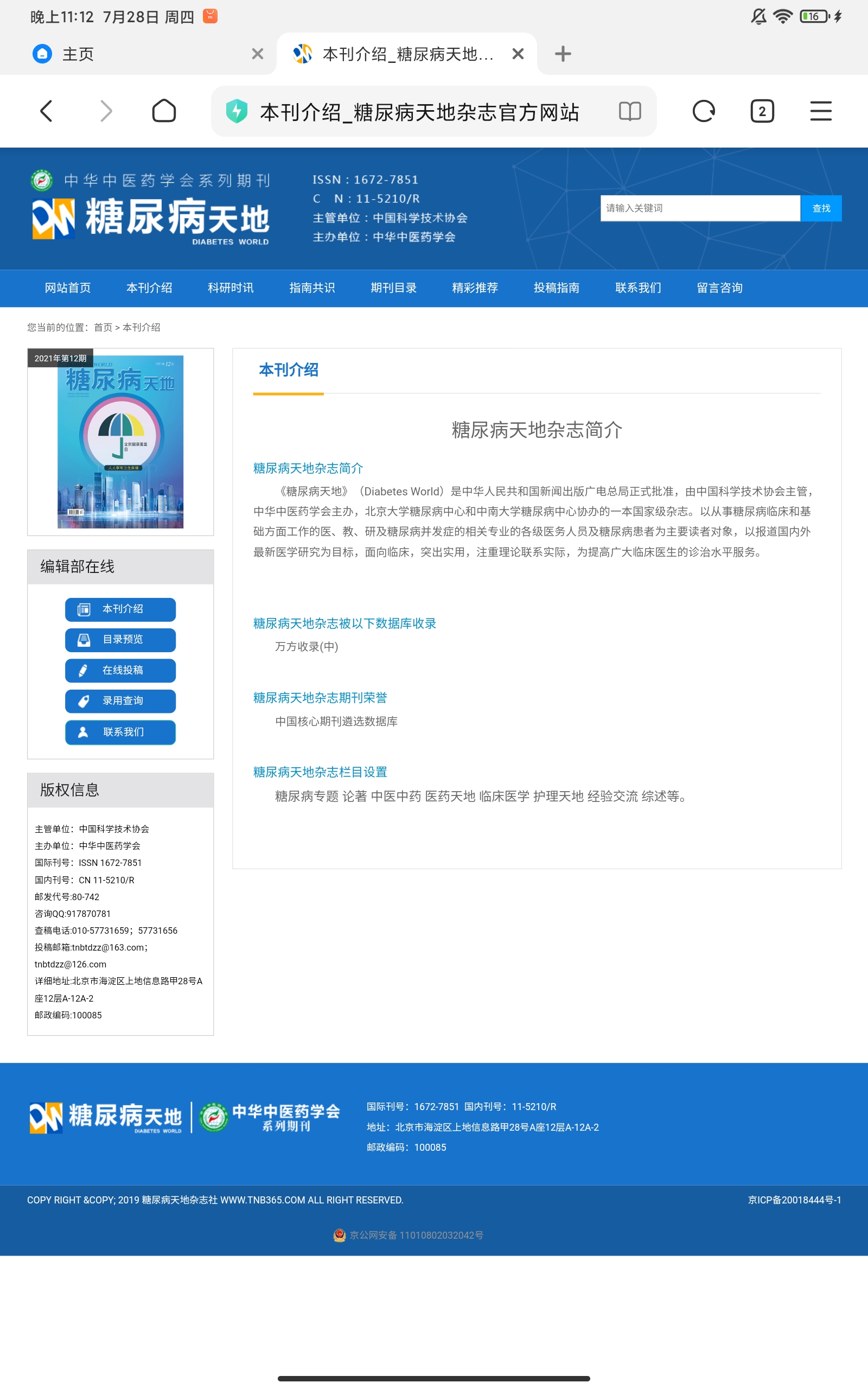Click 本刊介绍 in the breadcrumb

141,327
